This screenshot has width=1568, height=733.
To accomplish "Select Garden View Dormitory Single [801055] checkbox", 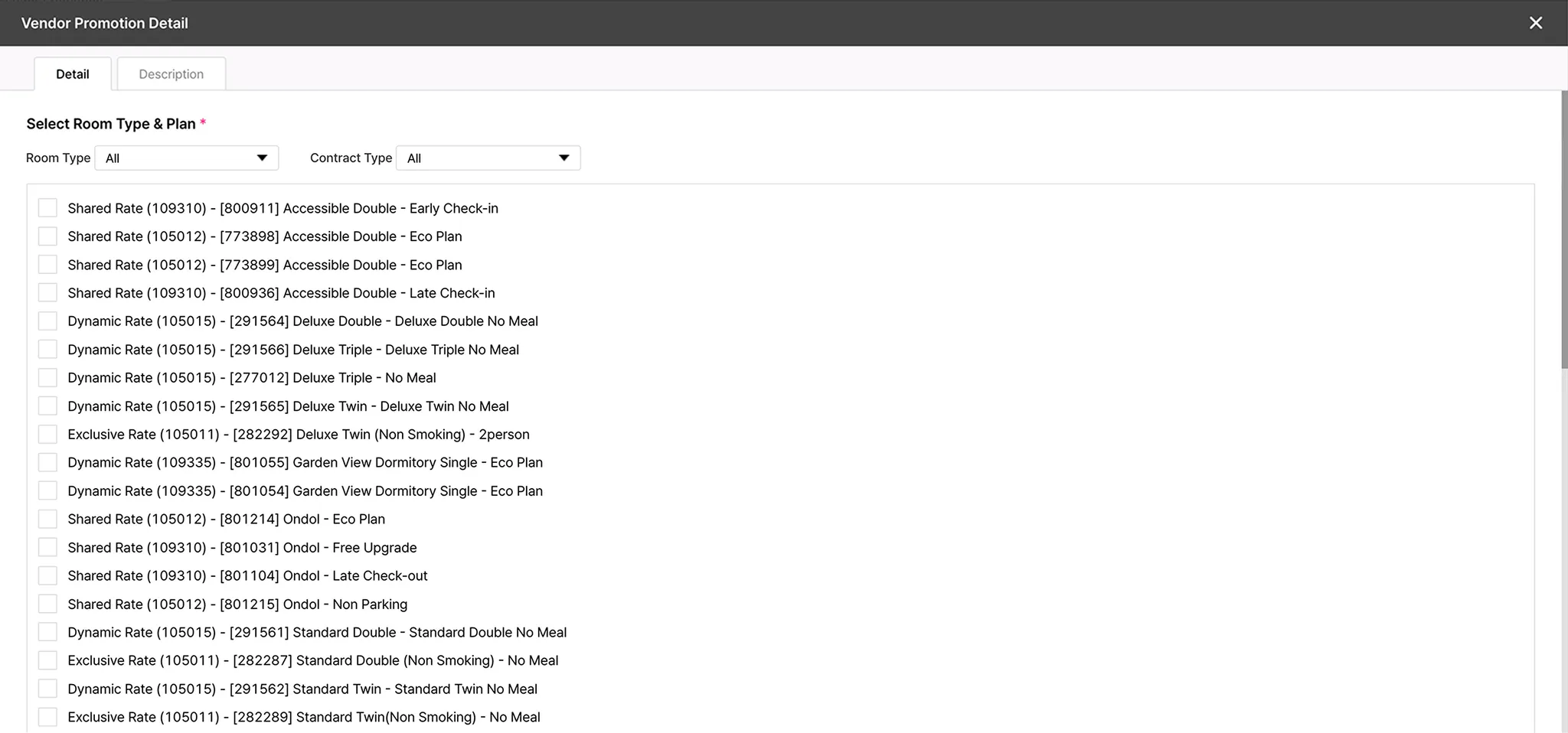I will point(47,463).
